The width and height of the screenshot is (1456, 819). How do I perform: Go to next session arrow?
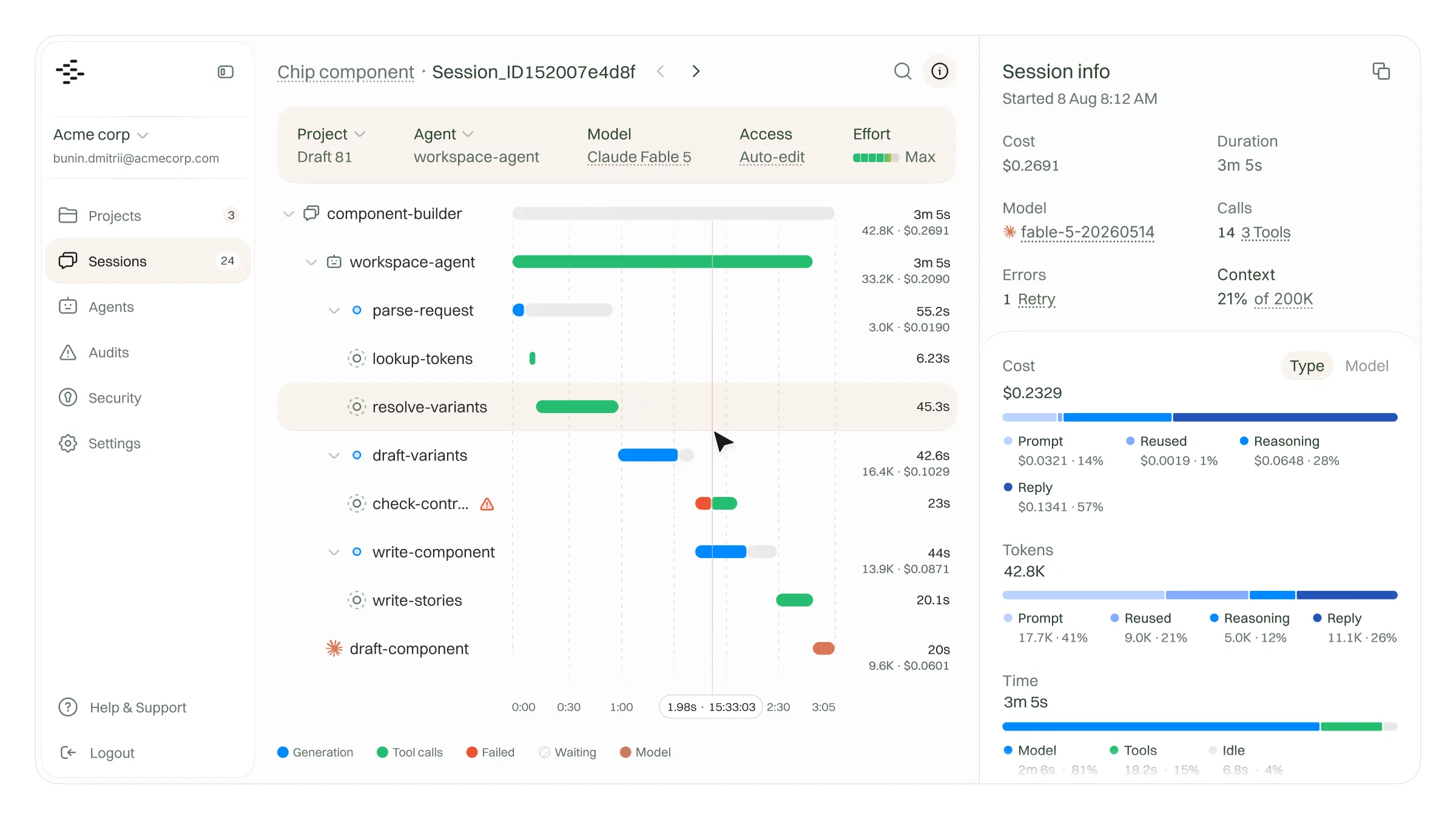[696, 71]
